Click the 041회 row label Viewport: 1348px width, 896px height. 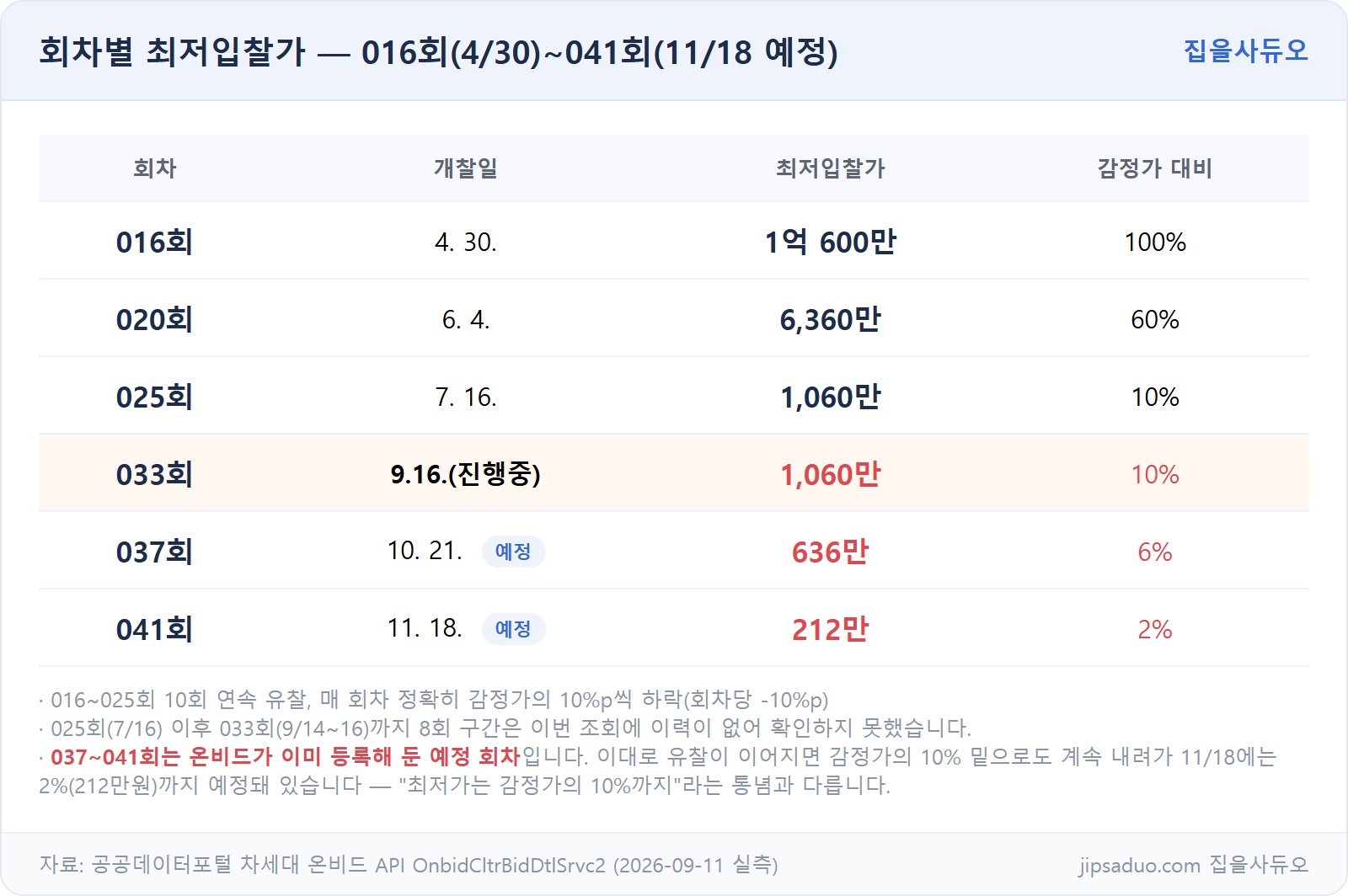(155, 630)
